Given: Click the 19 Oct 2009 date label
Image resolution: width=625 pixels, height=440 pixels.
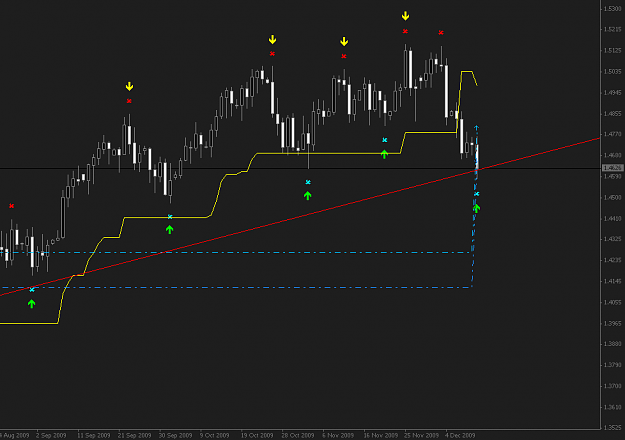Looking at the screenshot, I should tap(257, 435).
